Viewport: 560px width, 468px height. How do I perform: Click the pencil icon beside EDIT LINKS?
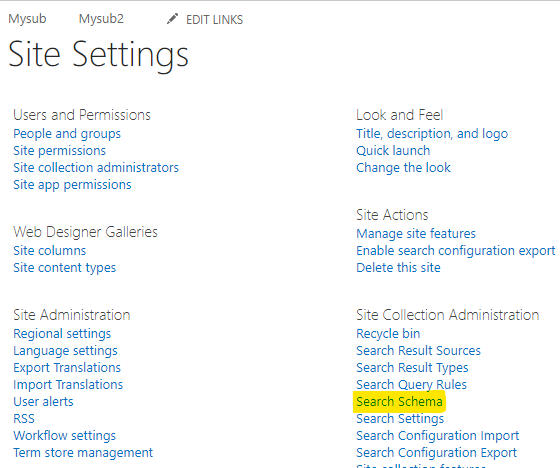coord(172,19)
